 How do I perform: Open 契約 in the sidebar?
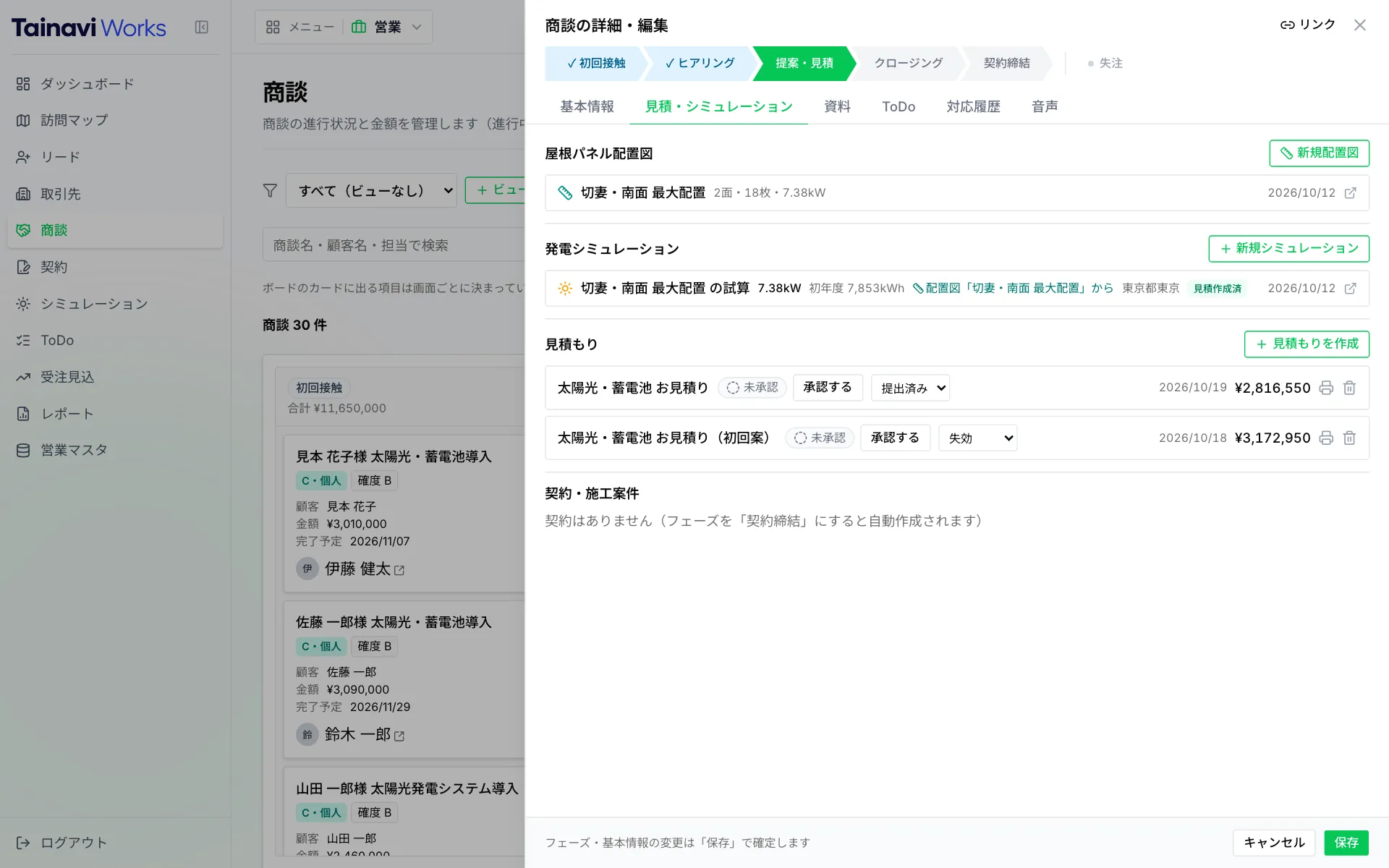click(x=115, y=267)
